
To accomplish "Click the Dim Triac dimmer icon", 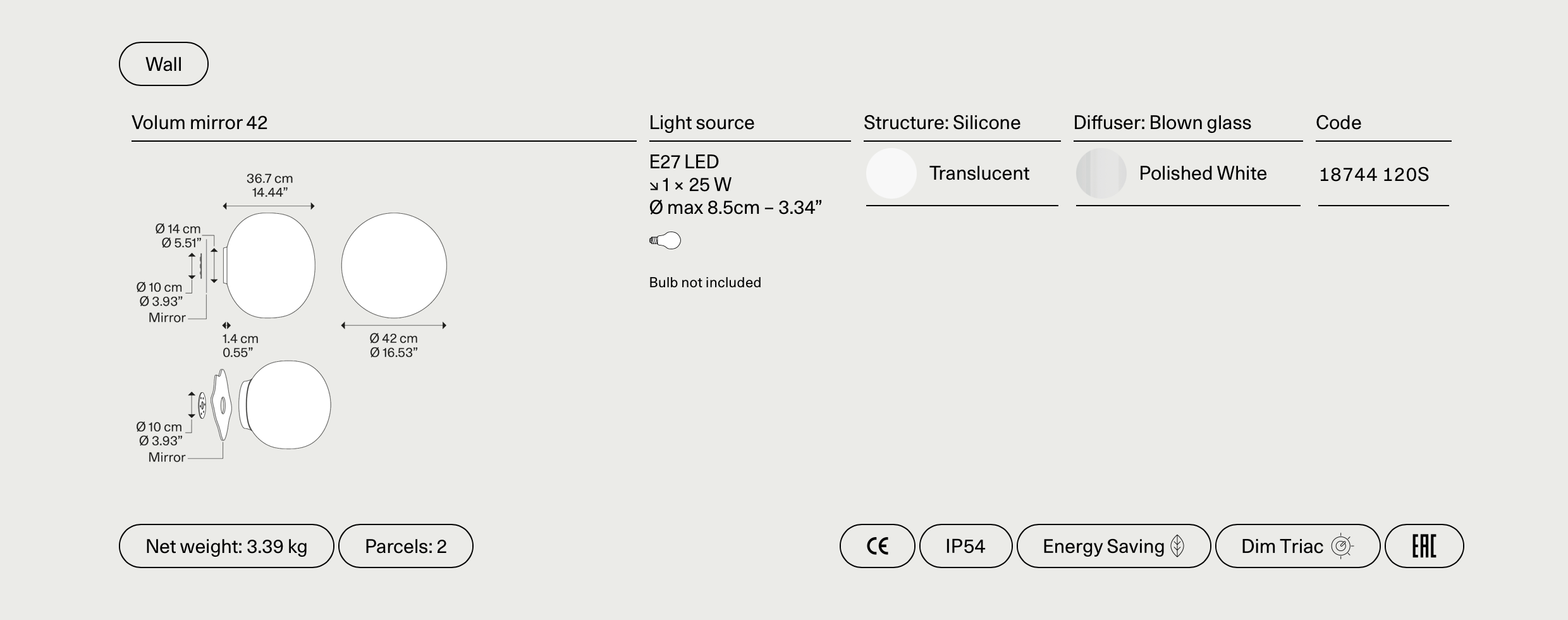I will click(1341, 546).
